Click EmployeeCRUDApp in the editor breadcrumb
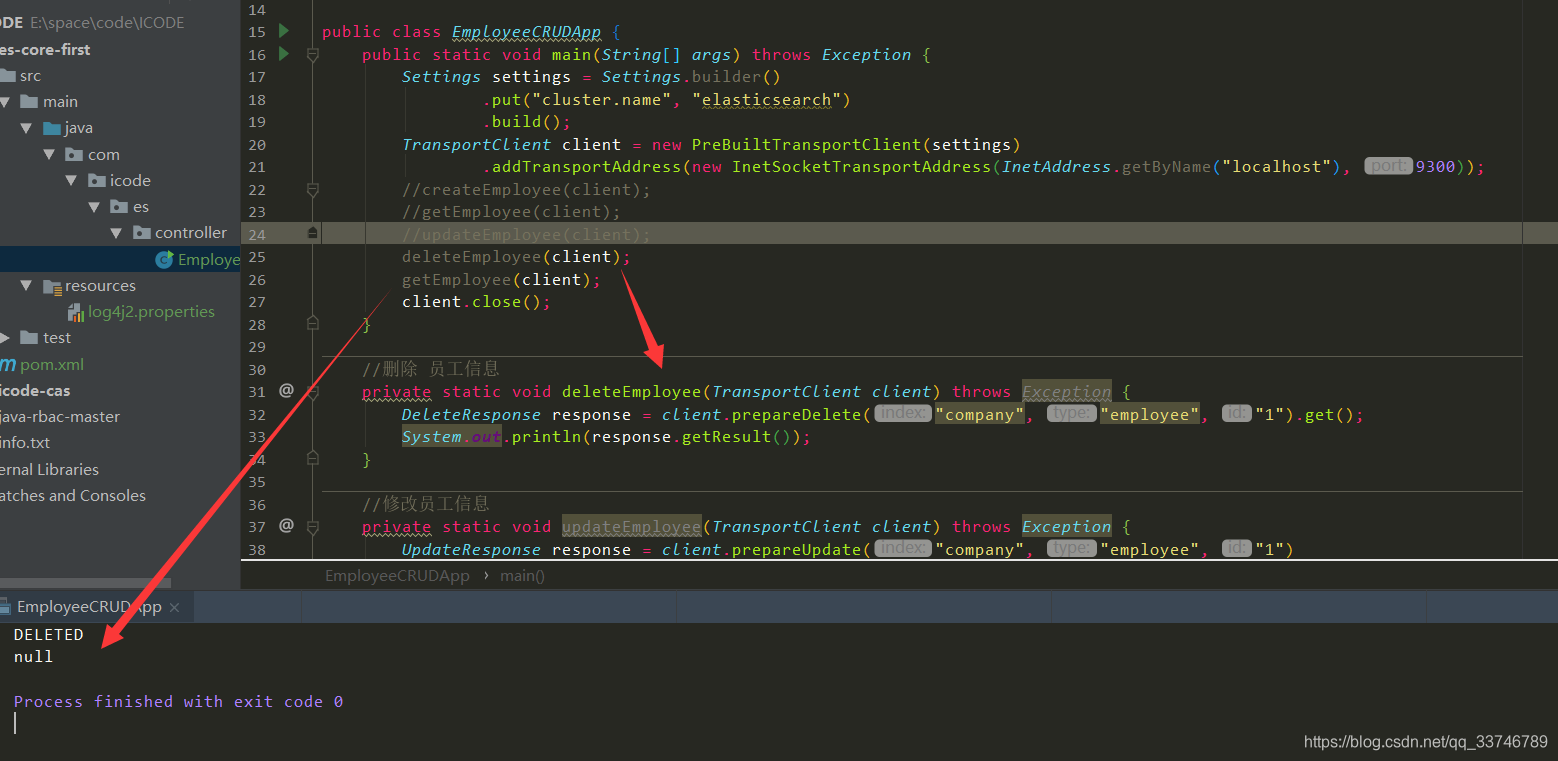The height and width of the screenshot is (761, 1558). click(x=397, y=576)
